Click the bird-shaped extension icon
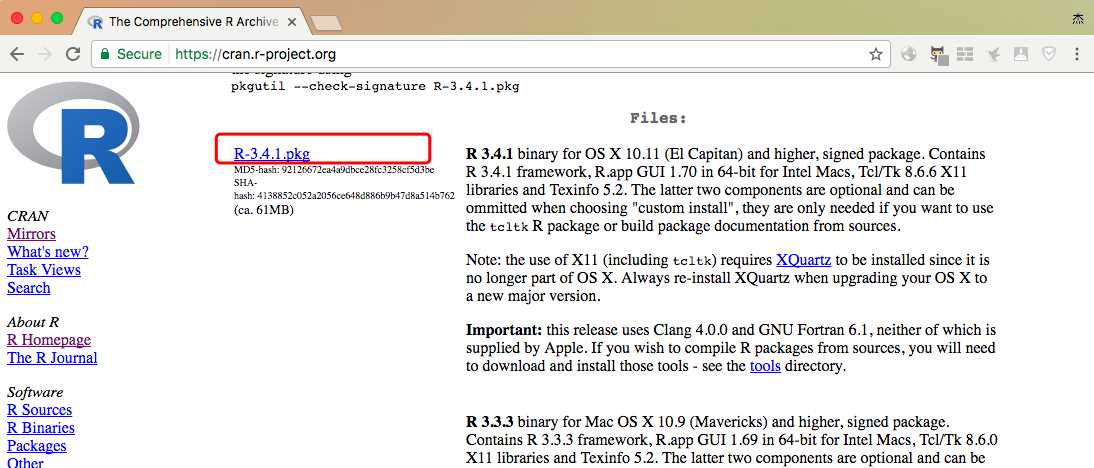Screen dimensions: 1094x468 click(x=993, y=54)
